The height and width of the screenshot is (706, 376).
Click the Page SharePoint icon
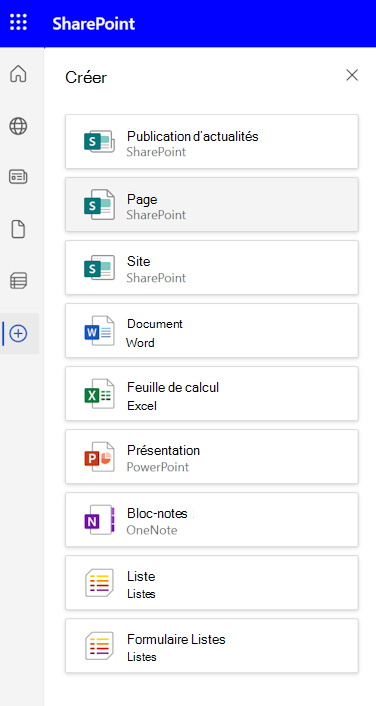(x=99, y=204)
